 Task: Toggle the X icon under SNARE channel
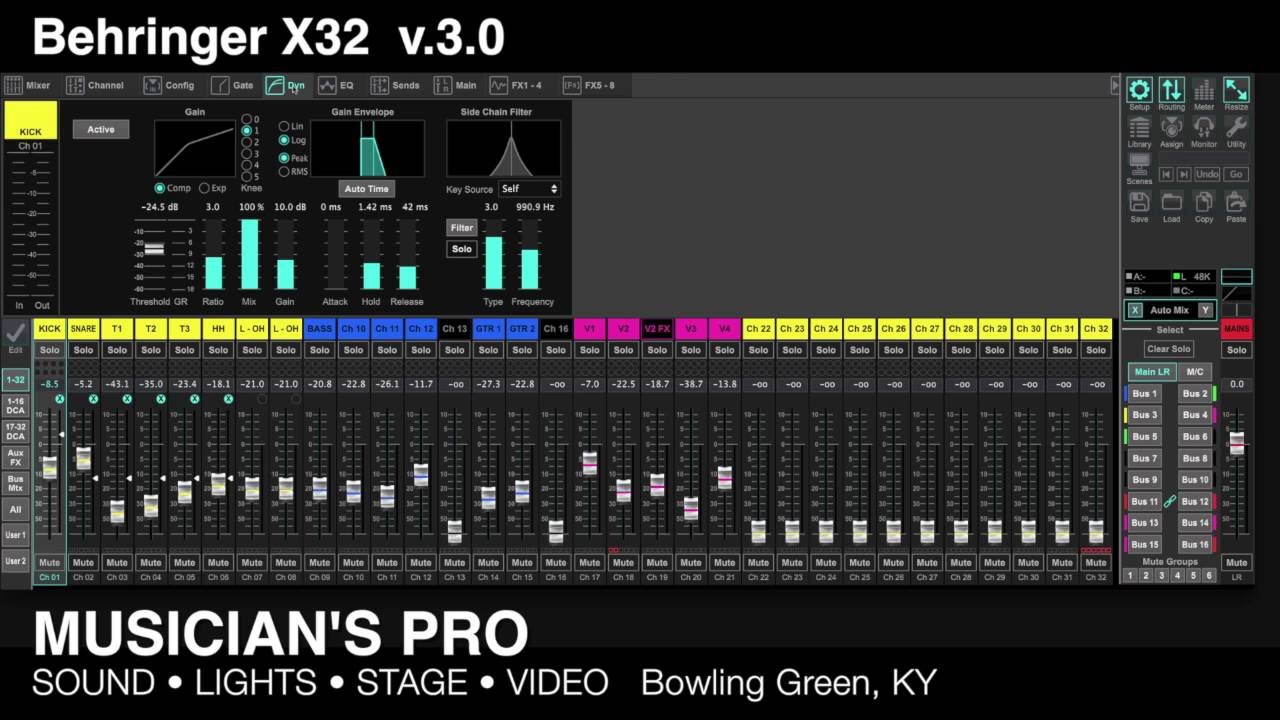(x=93, y=399)
